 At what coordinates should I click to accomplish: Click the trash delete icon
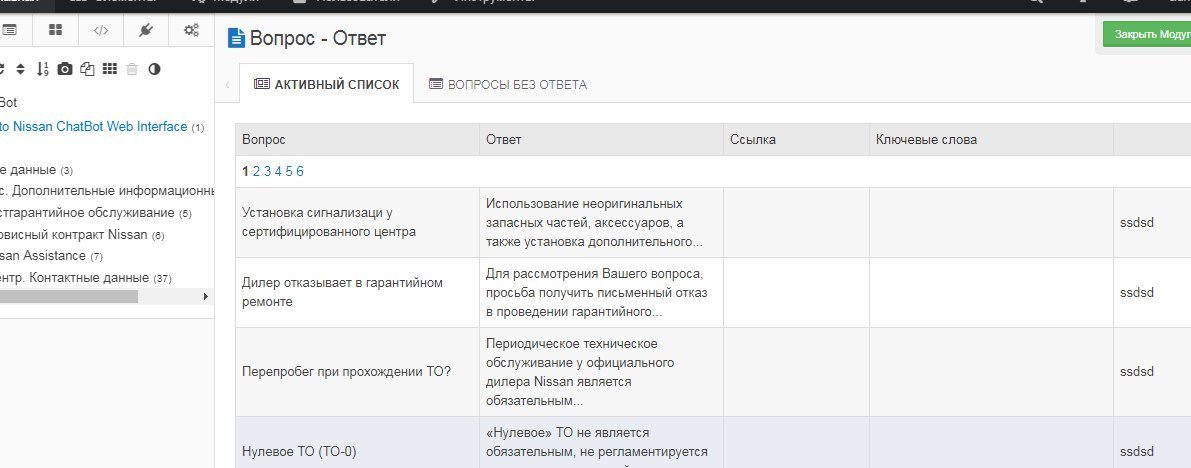tap(132, 69)
